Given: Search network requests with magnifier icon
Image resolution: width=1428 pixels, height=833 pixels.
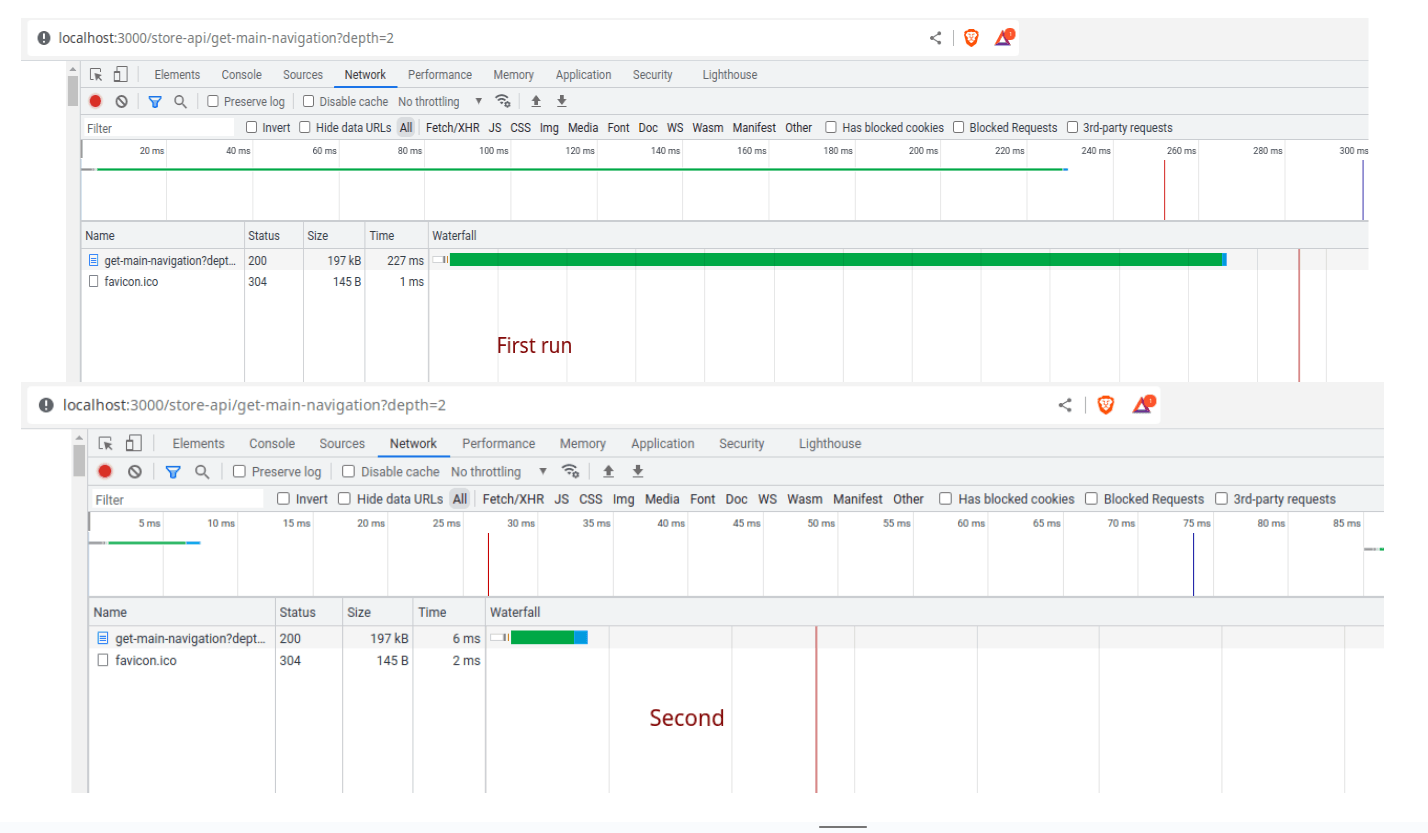Looking at the screenshot, I should tap(180, 101).
